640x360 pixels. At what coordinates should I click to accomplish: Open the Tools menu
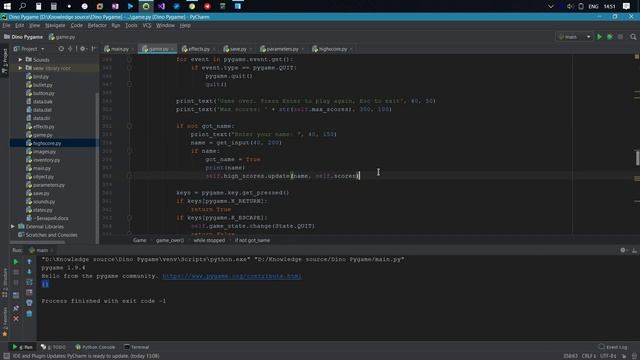coord(131,25)
